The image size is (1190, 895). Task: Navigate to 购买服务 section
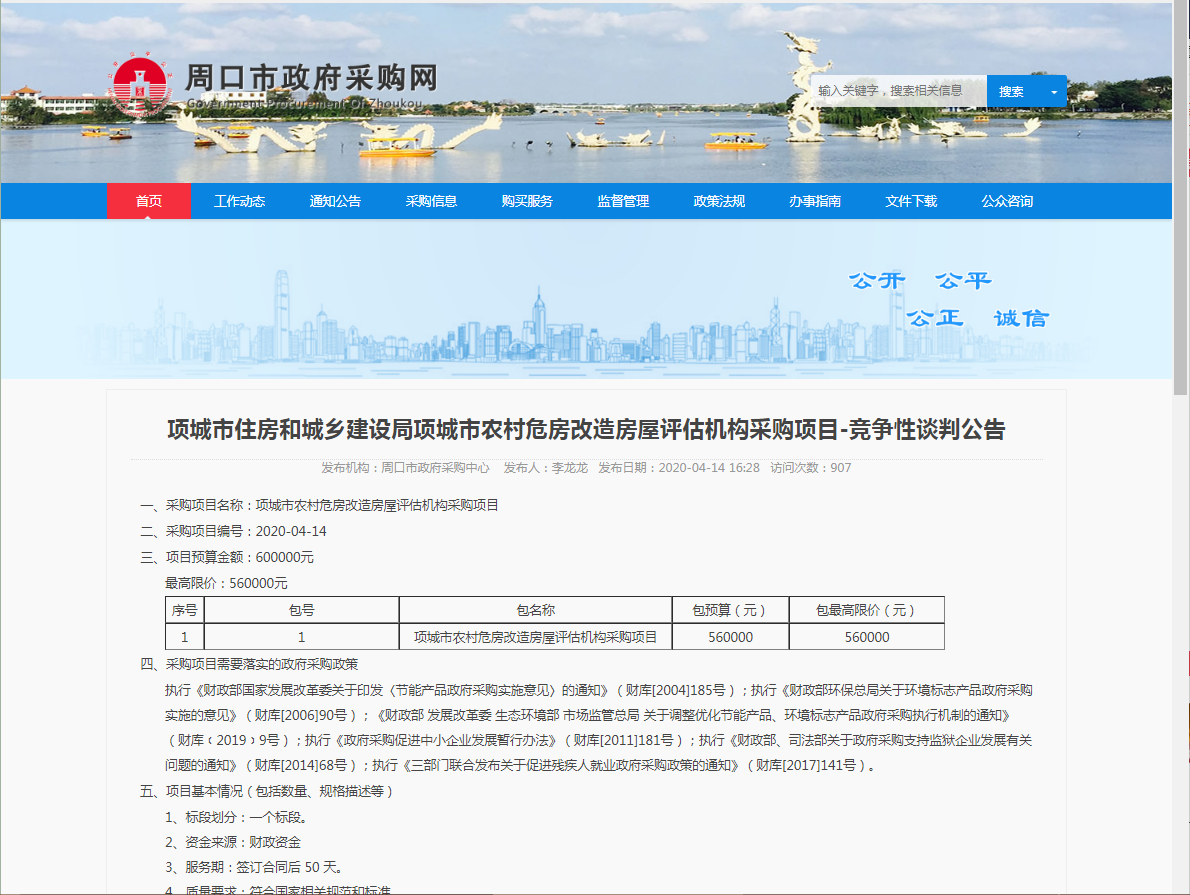[x=527, y=201]
